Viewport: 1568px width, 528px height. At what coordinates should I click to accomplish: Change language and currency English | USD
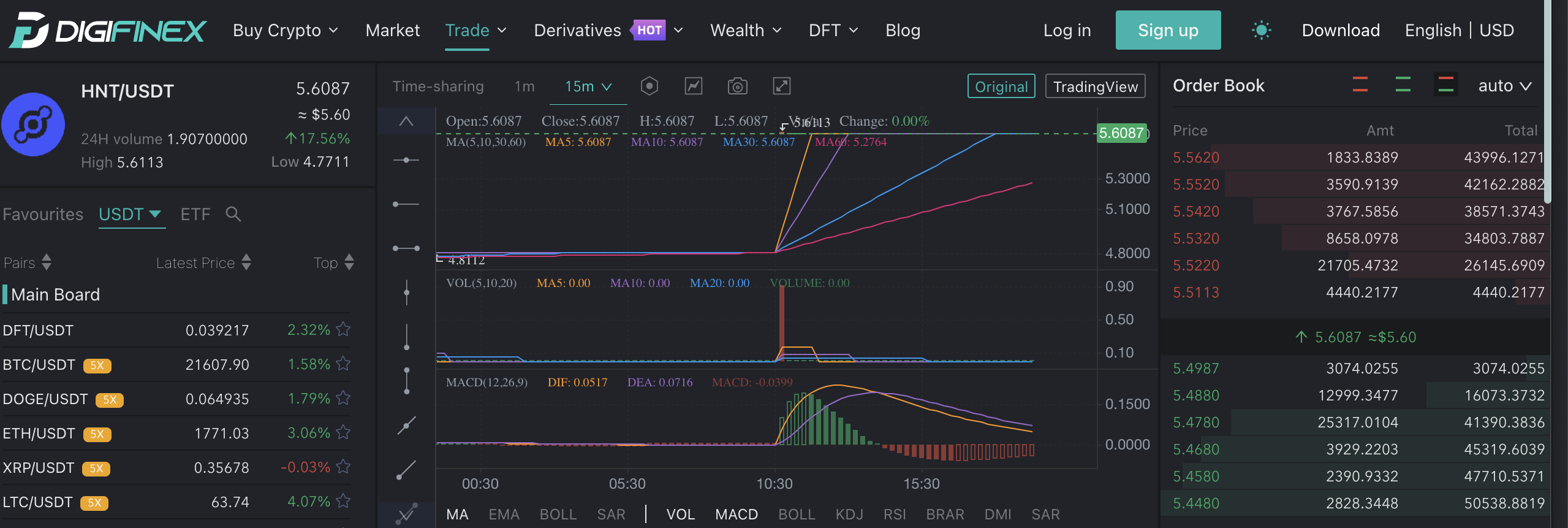click(x=1459, y=30)
